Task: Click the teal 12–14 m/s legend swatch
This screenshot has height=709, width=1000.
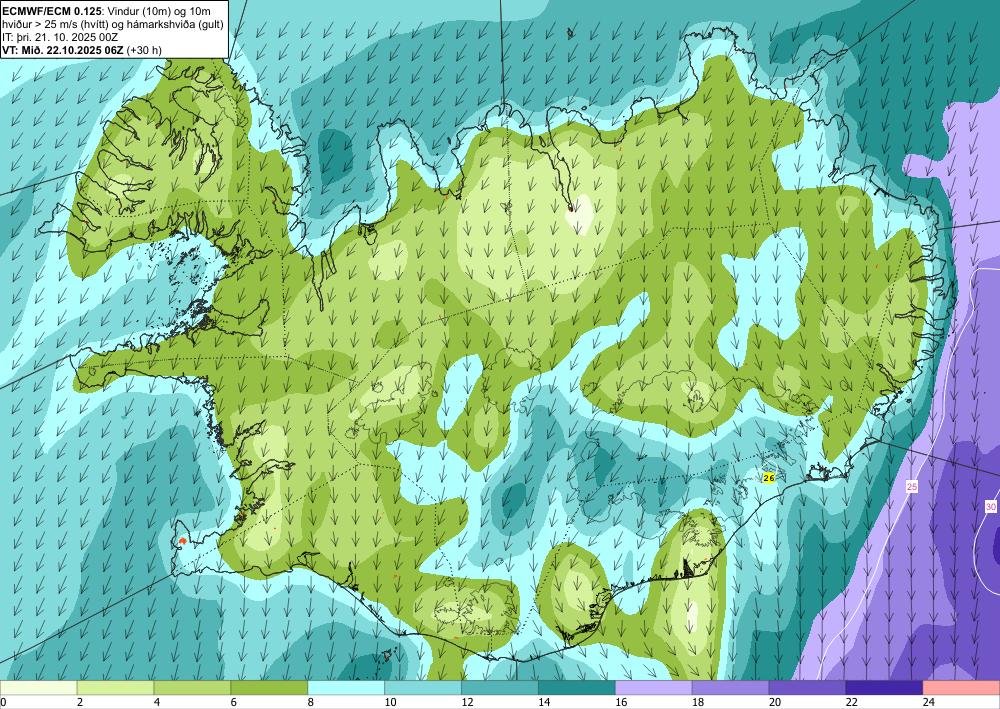Action: (x=500, y=688)
